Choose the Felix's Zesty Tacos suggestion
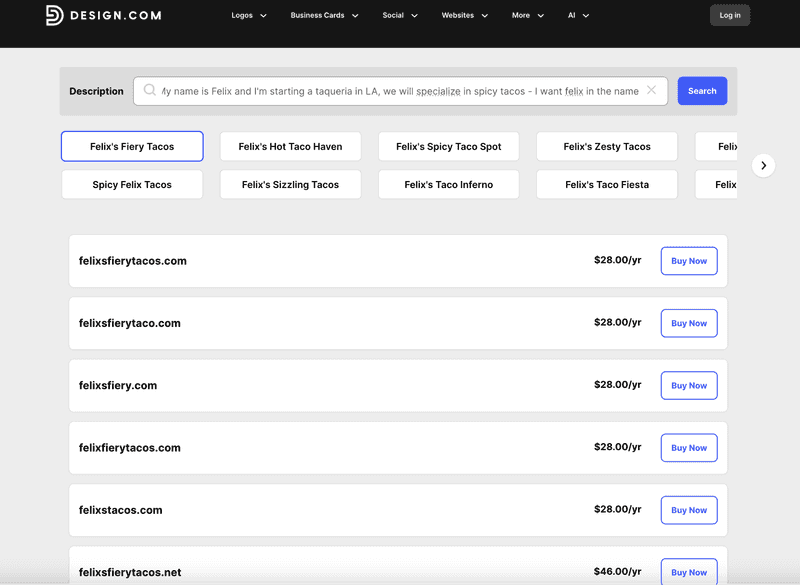This screenshot has height=585, width=800. coord(607,147)
